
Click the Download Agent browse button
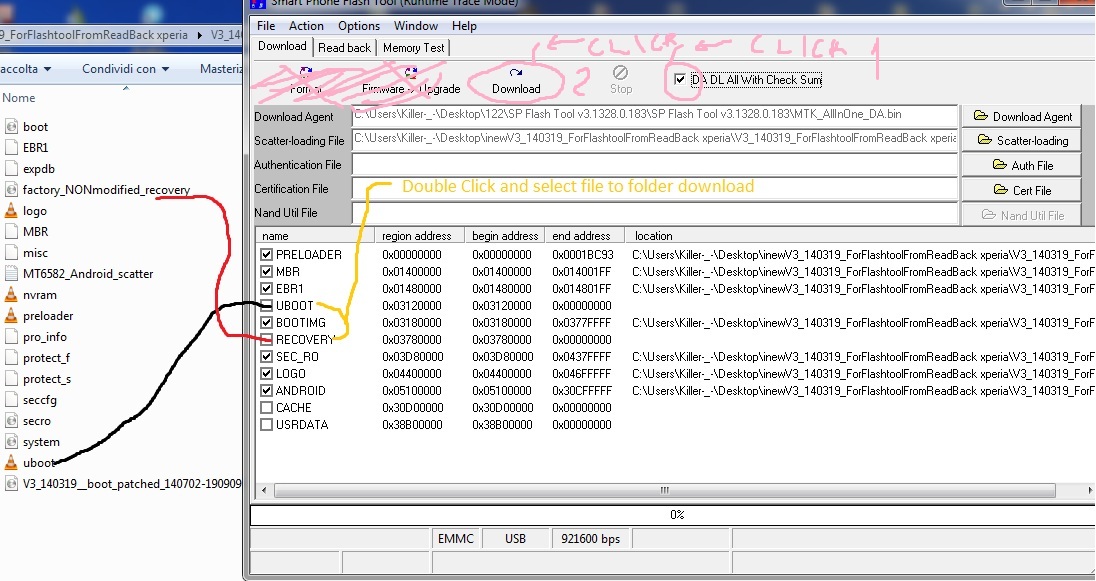[1022, 116]
